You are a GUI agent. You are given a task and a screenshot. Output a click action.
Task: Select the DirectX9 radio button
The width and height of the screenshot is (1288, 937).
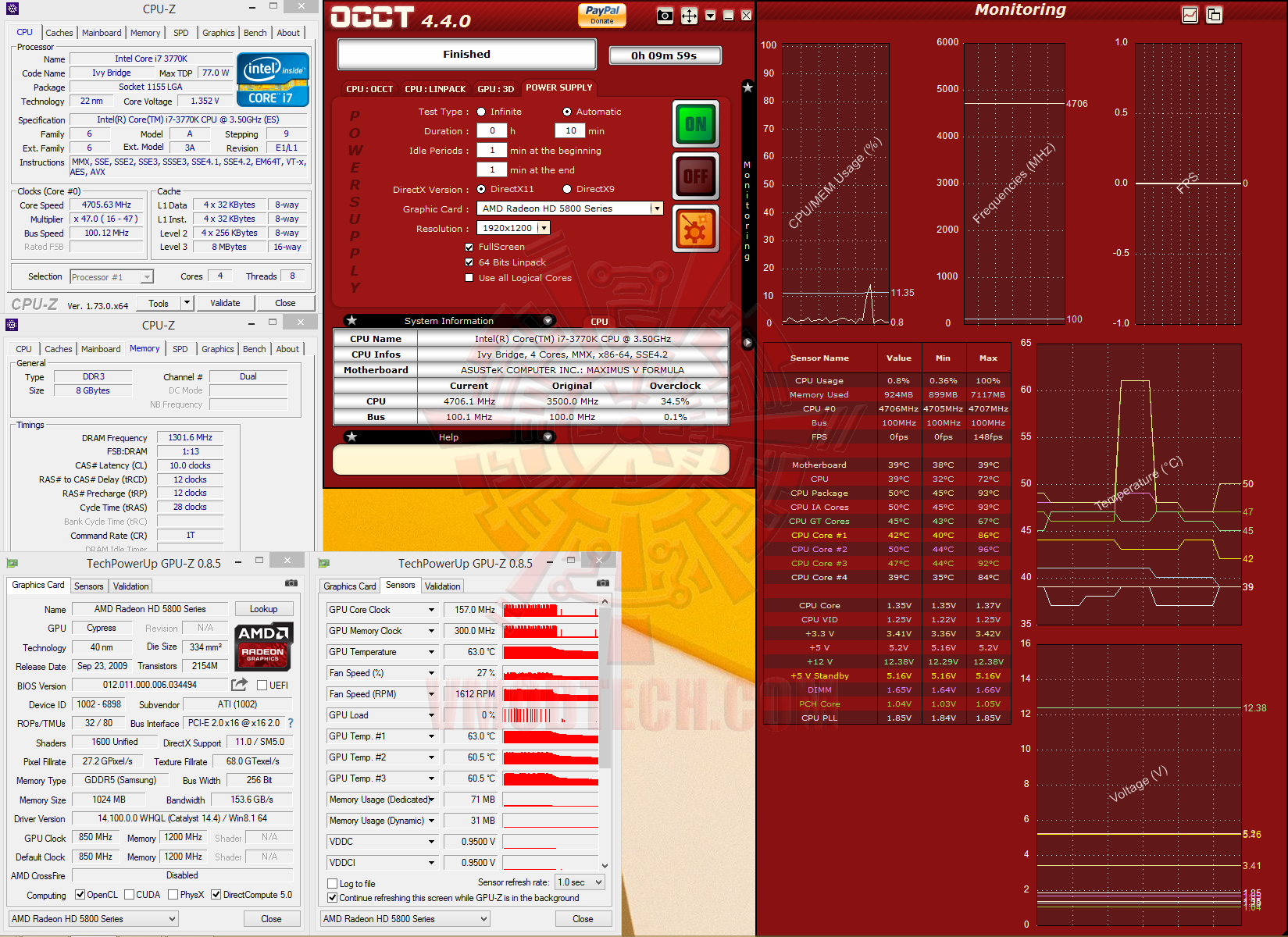pyautogui.click(x=567, y=189)
